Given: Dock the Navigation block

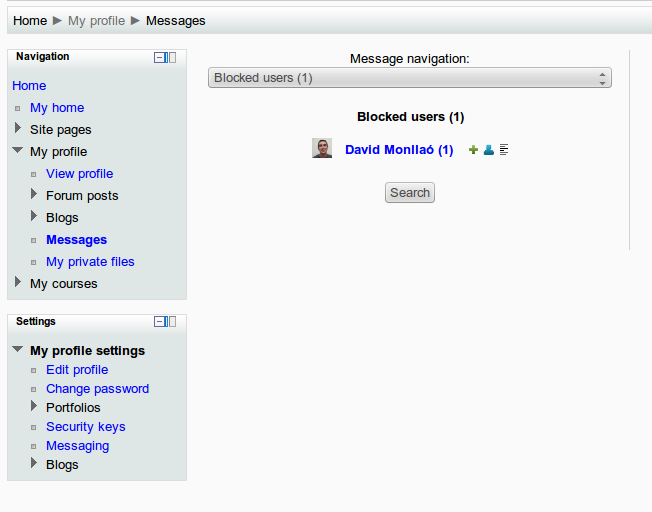Looking at the screenshot, I should coord(173,57).
